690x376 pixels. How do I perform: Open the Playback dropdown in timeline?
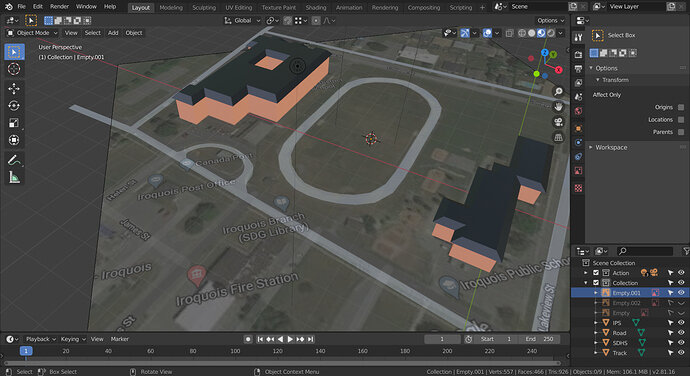41,339
